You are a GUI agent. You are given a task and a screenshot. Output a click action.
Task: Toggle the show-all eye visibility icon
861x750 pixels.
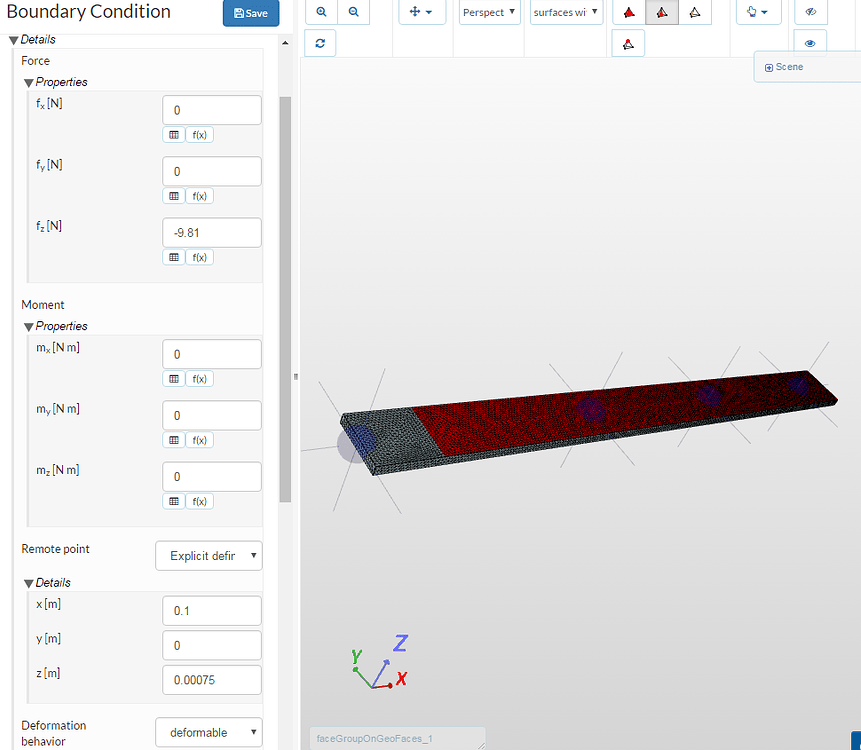810,43
